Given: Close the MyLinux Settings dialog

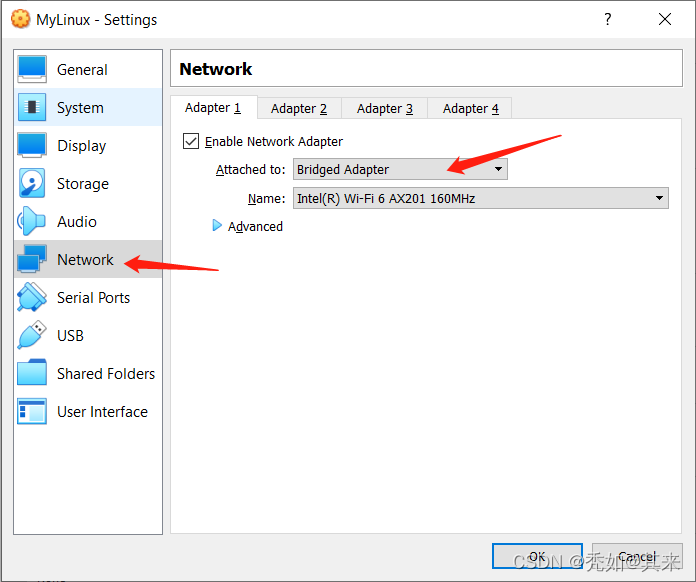Looking at the screenshot, I should (664, 19).
